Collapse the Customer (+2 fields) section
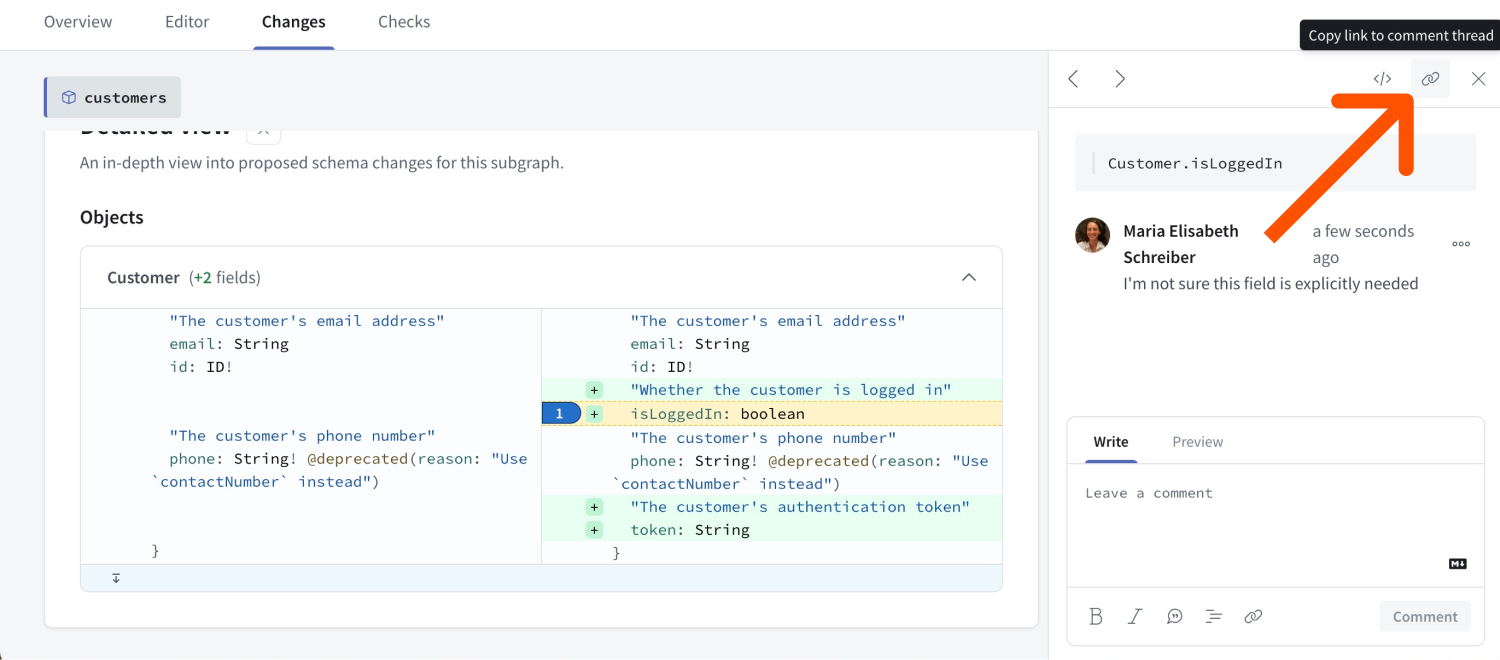 tap(968, 277)
